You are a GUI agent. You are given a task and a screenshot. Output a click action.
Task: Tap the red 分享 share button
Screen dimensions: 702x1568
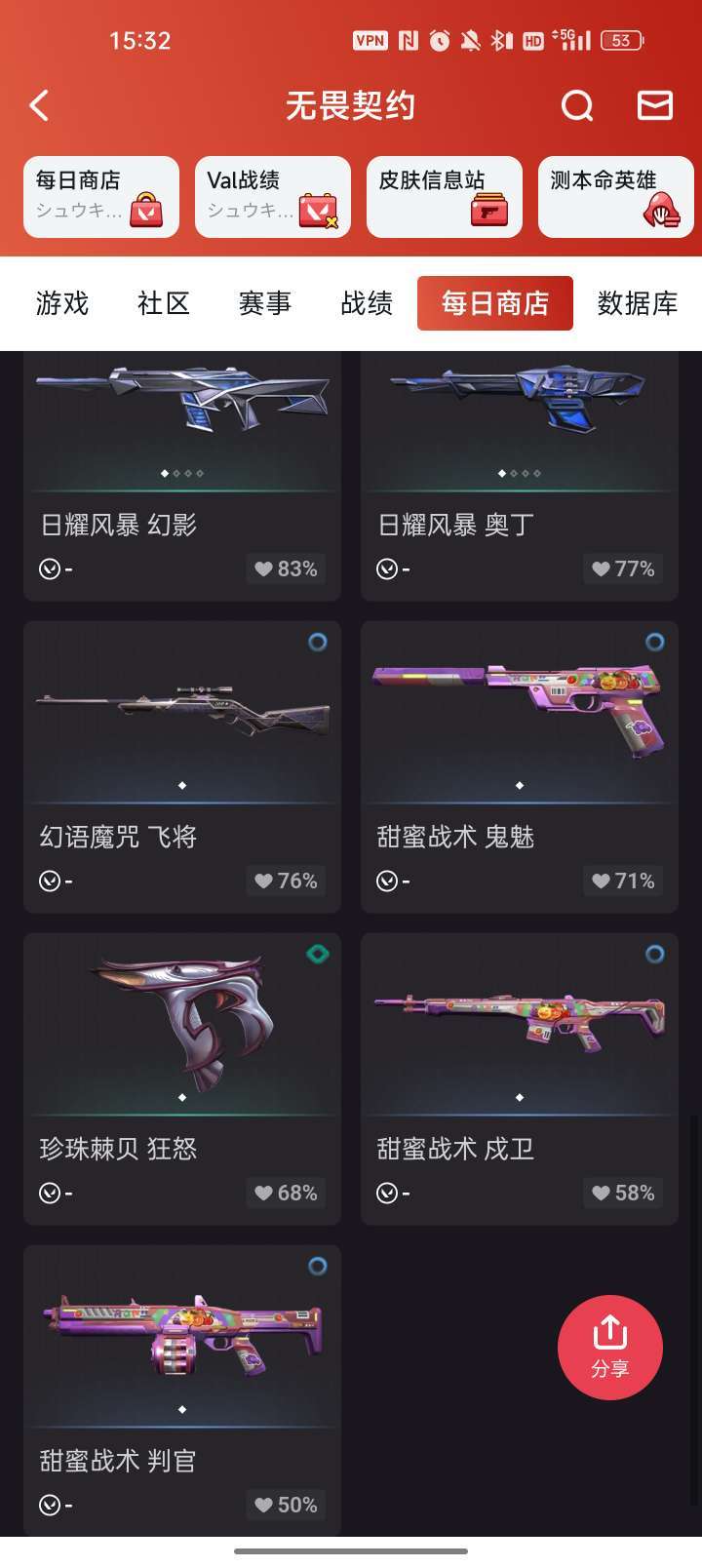[610, 1348]
